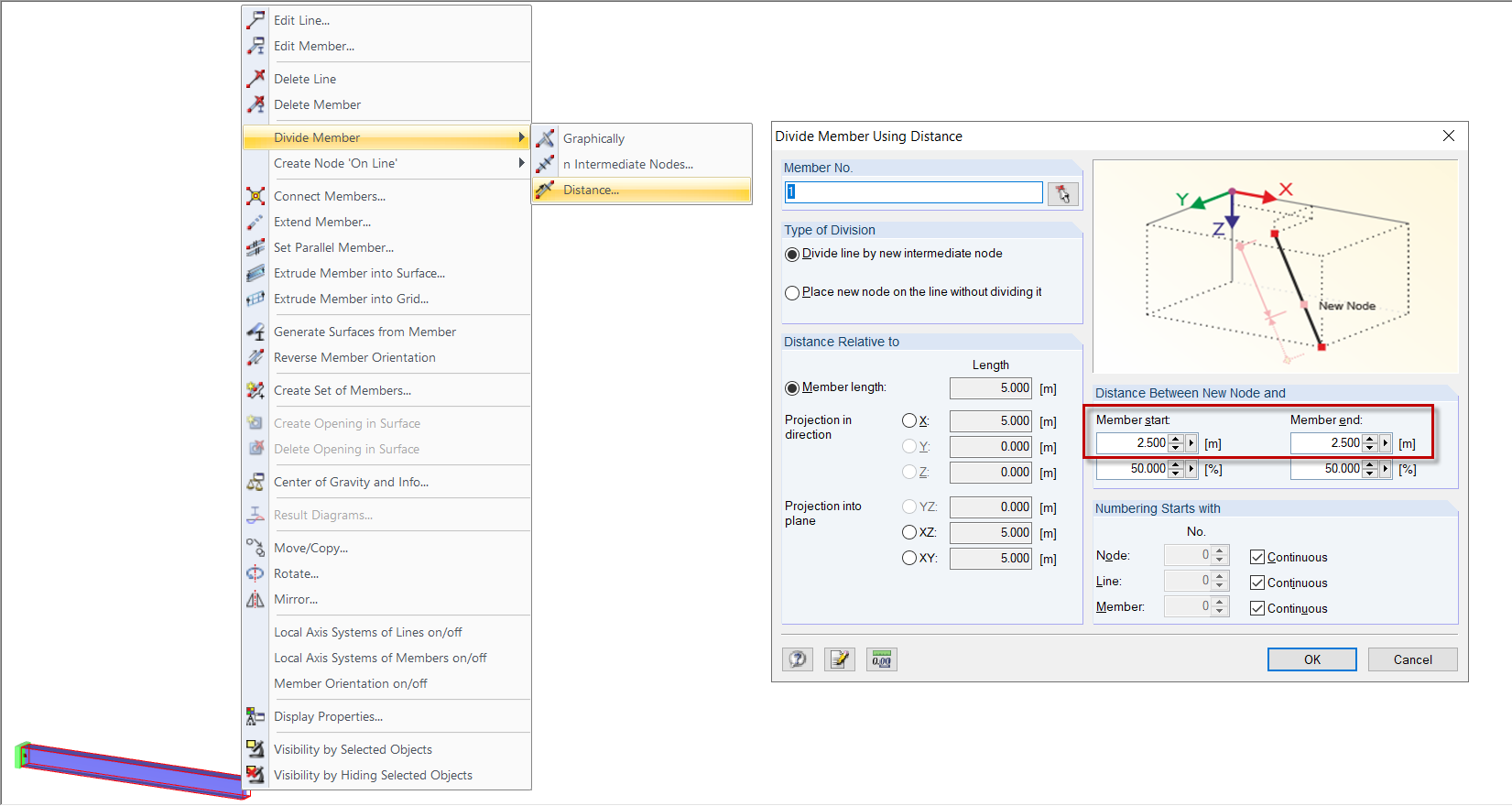Image resolution: width=1512 pixels, height=806 pixels.
Task: Click Extrude Member into Surface icon
Action: tap(256, 272)
